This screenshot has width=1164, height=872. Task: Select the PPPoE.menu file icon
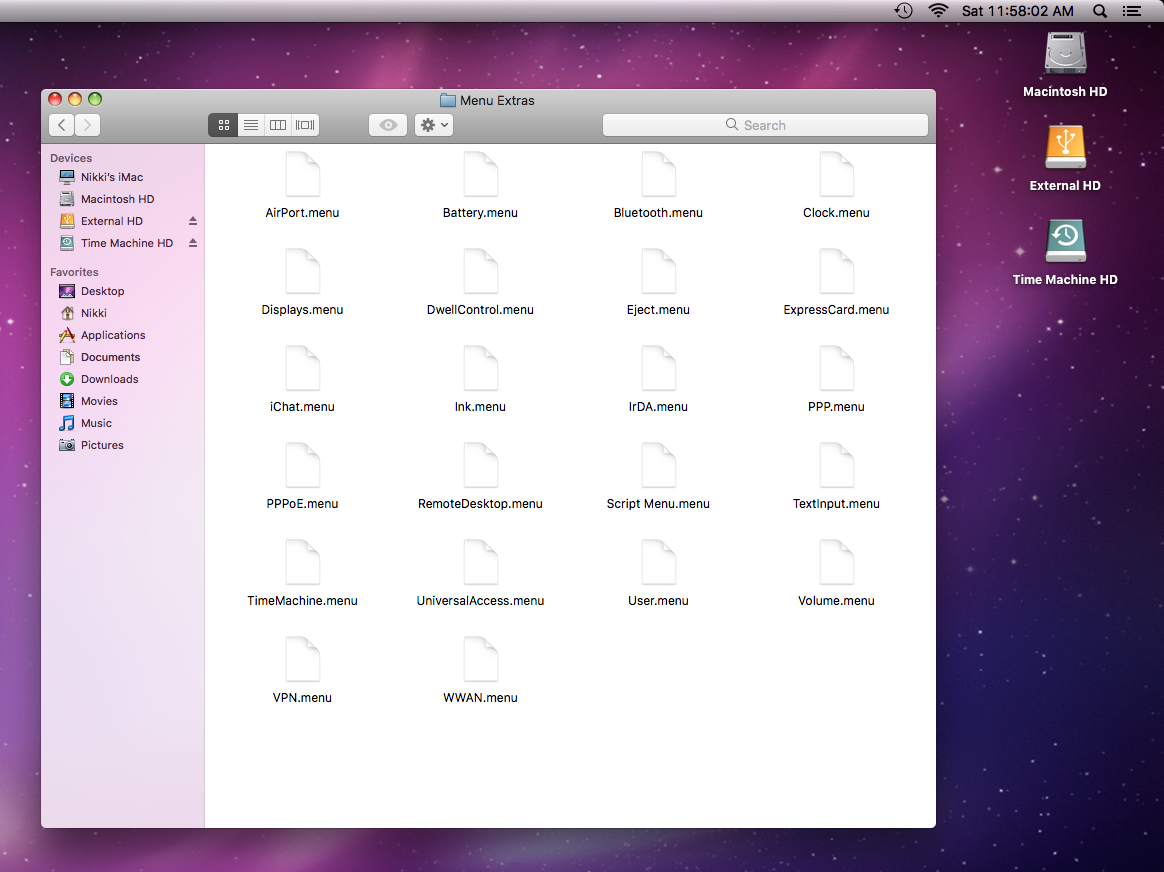(302, 466)
